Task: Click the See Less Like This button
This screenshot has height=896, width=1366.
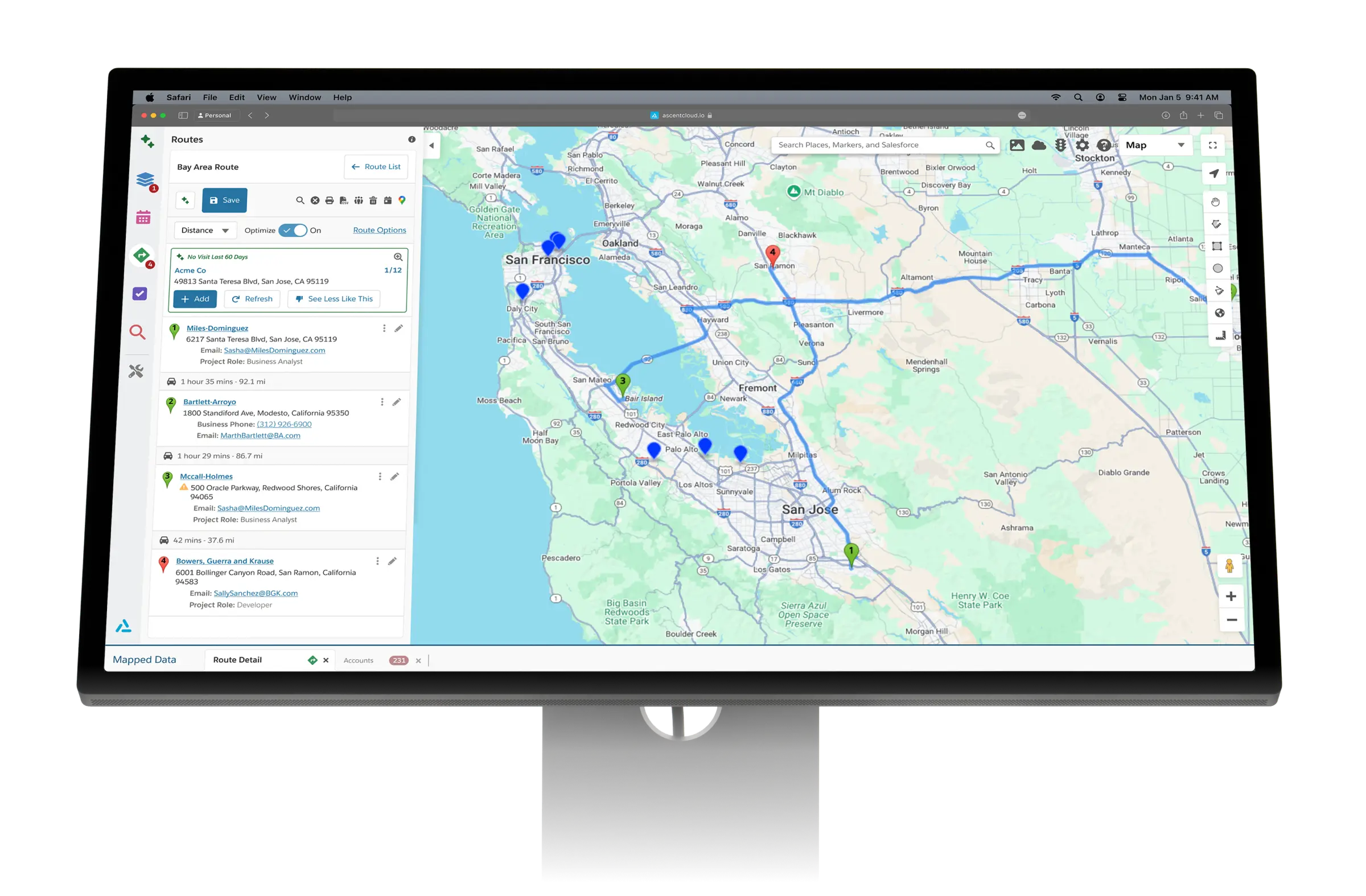Action: coord(334,299)
